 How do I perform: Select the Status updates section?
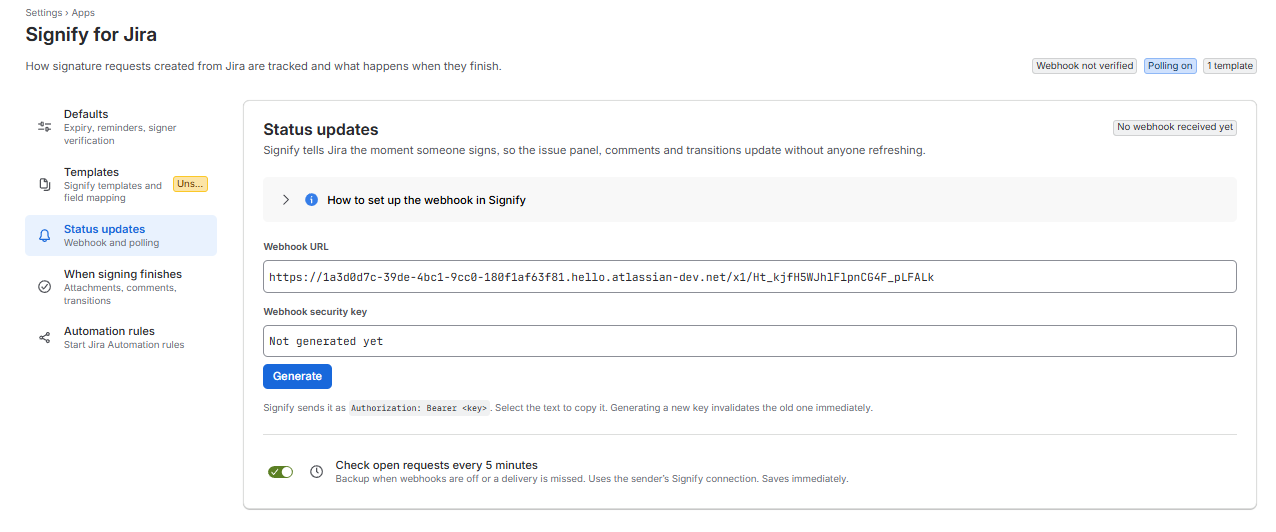121,236
